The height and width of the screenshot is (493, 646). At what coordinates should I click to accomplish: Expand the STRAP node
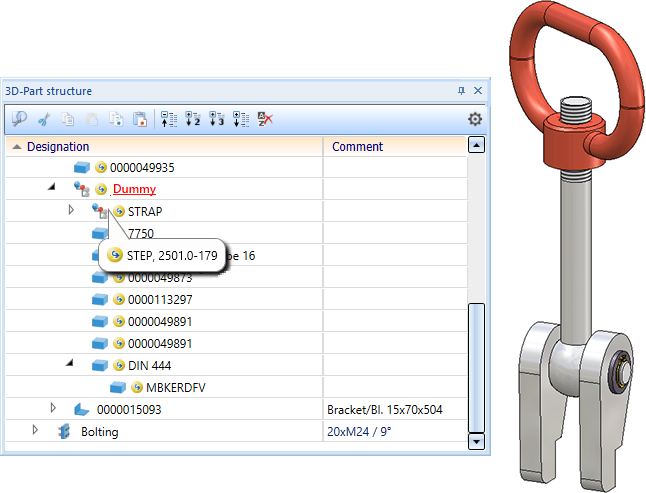[71, 210]
